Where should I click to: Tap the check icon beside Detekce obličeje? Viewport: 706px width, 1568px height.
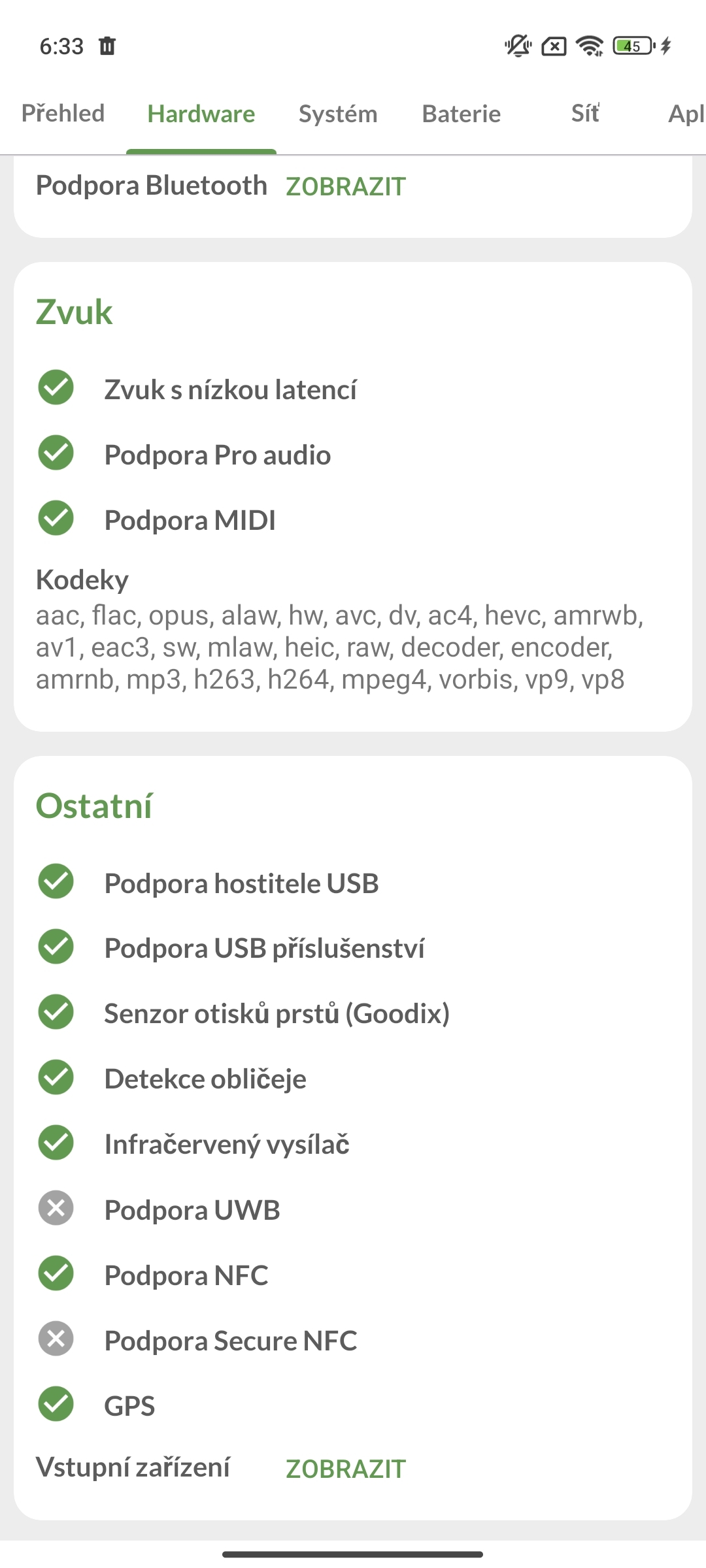[x=56, y=1077]
